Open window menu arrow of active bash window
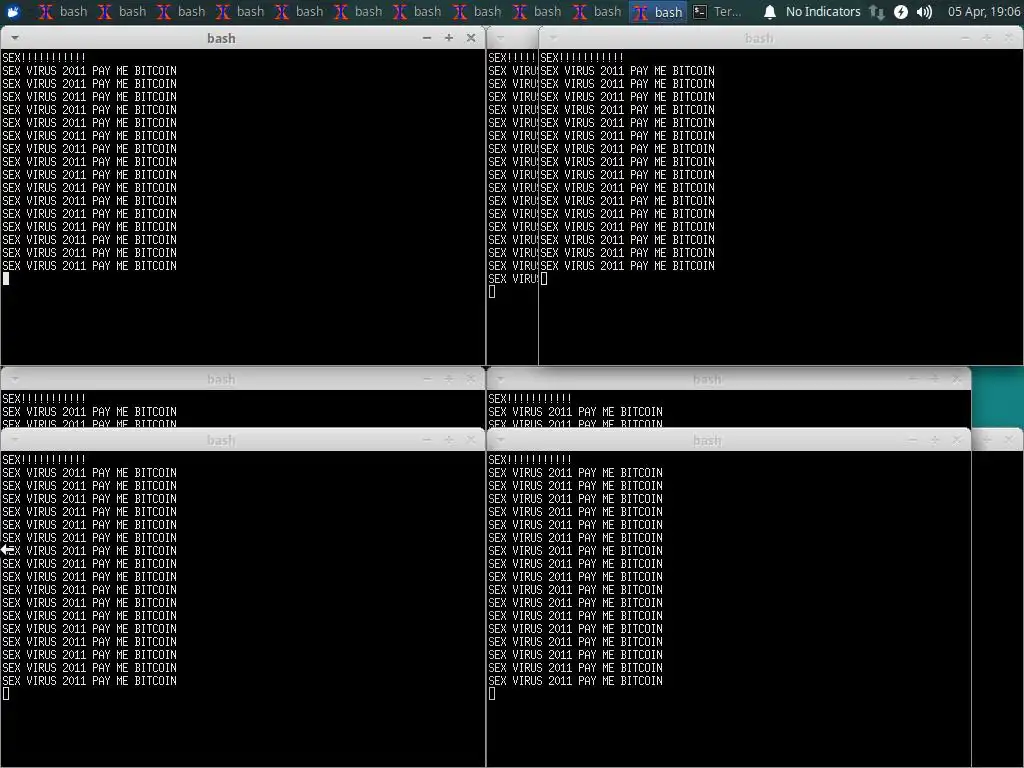The width and height of the screenshot is (1024, 768). [x=14, y=39]
